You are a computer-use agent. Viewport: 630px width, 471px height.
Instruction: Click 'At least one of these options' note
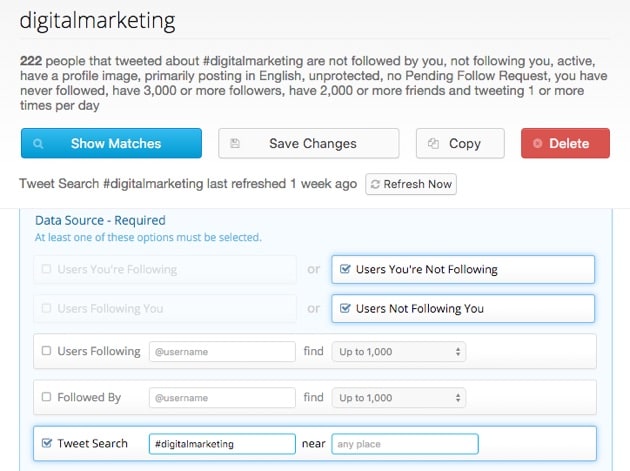coord(148,237)
